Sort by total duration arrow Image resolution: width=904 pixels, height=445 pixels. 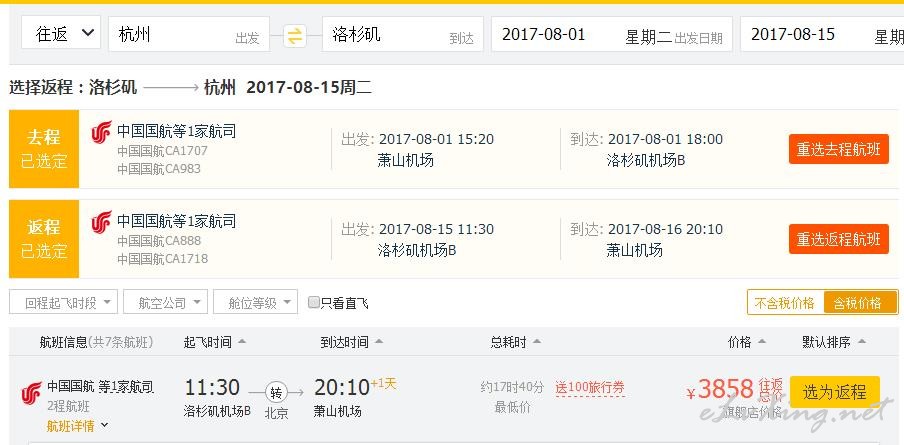pos(536,342)
